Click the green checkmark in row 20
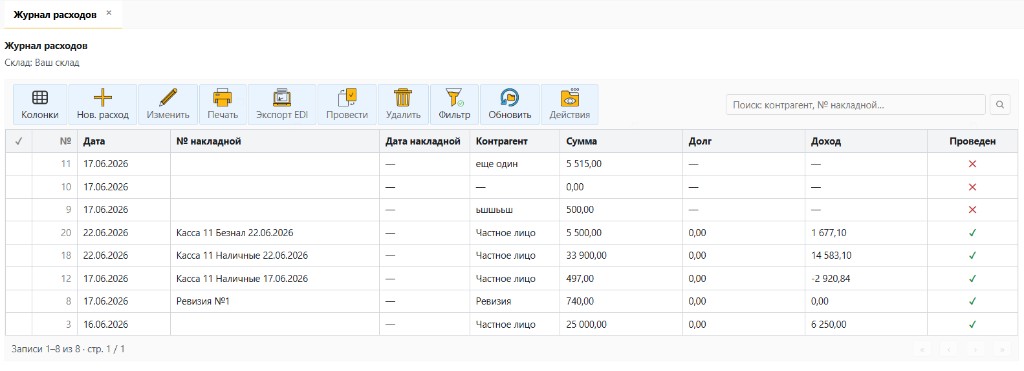Screen dimensions: 1024x371 972,233
